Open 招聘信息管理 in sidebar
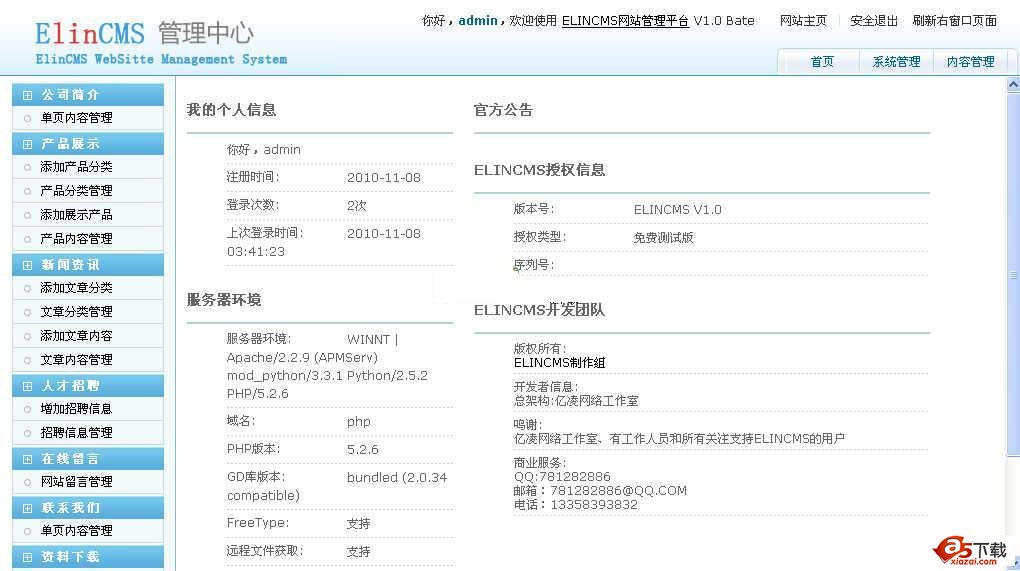 click(x=76, y=432)
